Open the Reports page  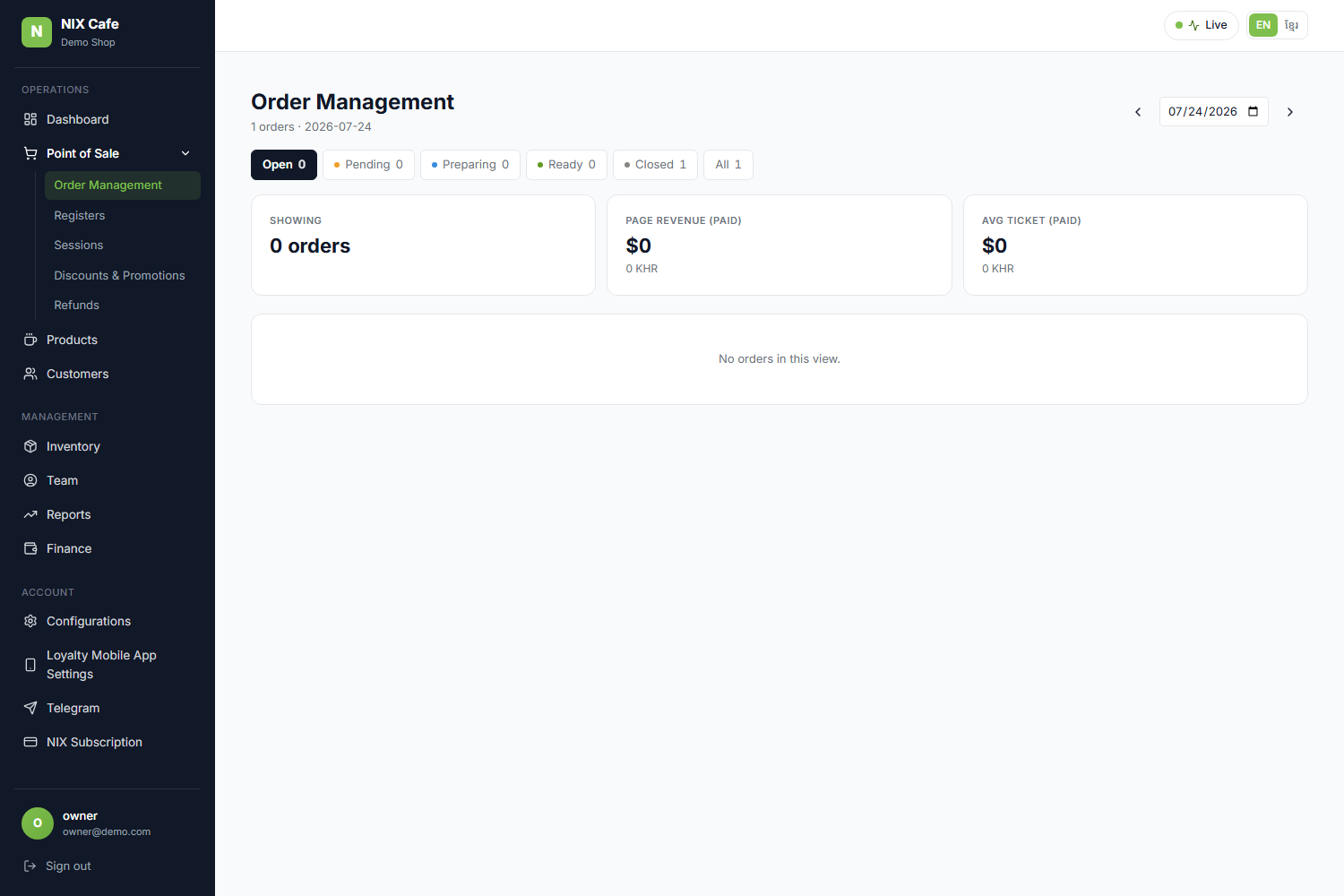click(x=108, y=514)
